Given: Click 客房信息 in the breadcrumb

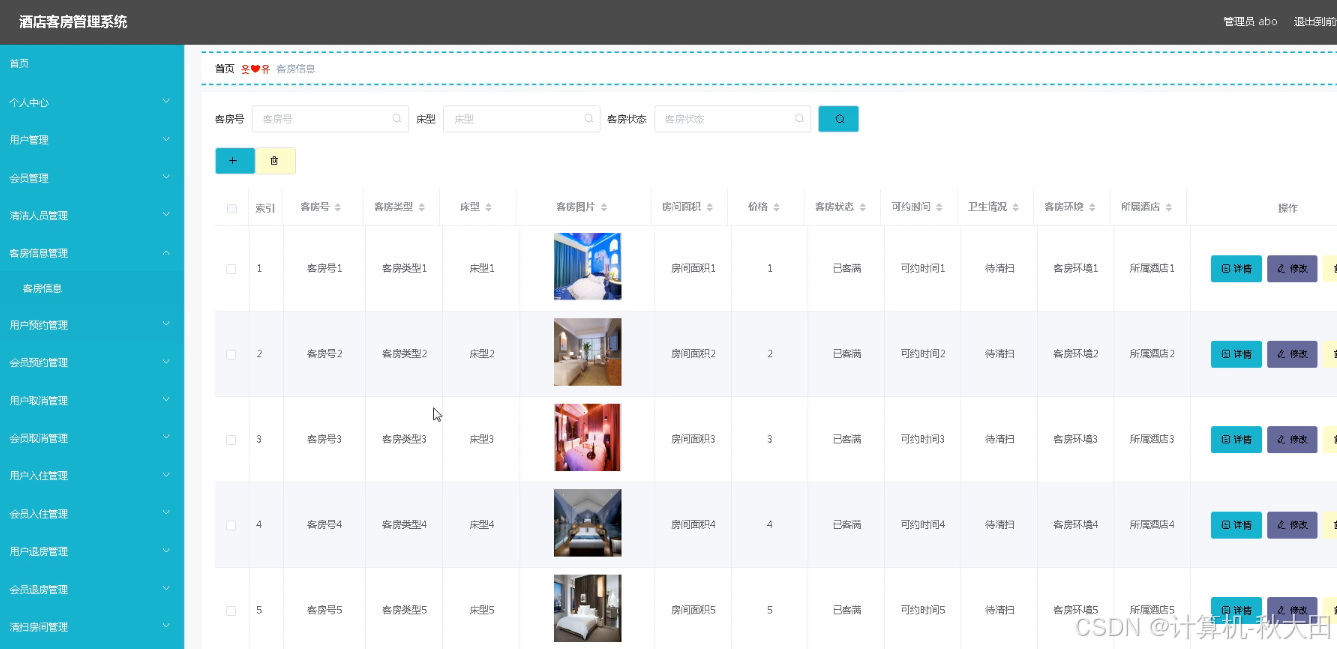Looking at the screenshot, I should (295, 69).
